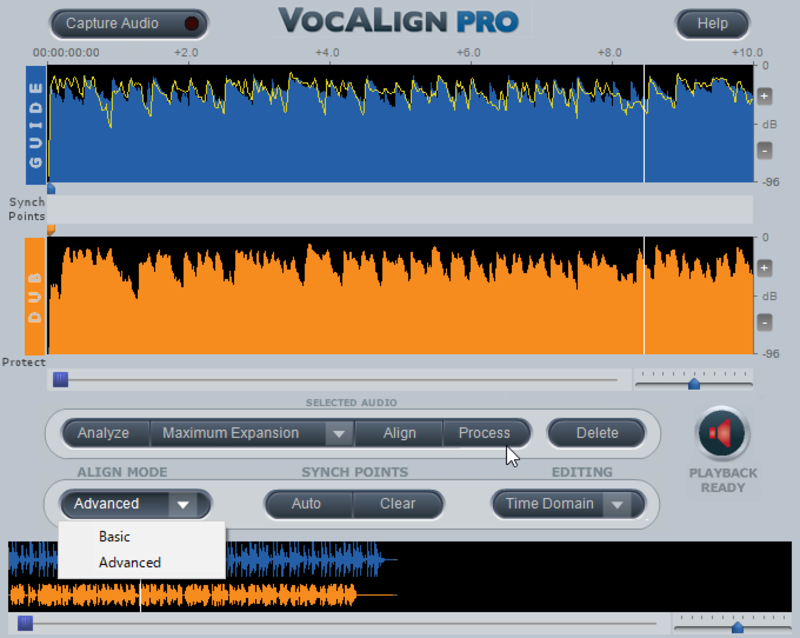Click the orange Dub start marker
The height and width of the screenshot is (638, 800).
51,230
